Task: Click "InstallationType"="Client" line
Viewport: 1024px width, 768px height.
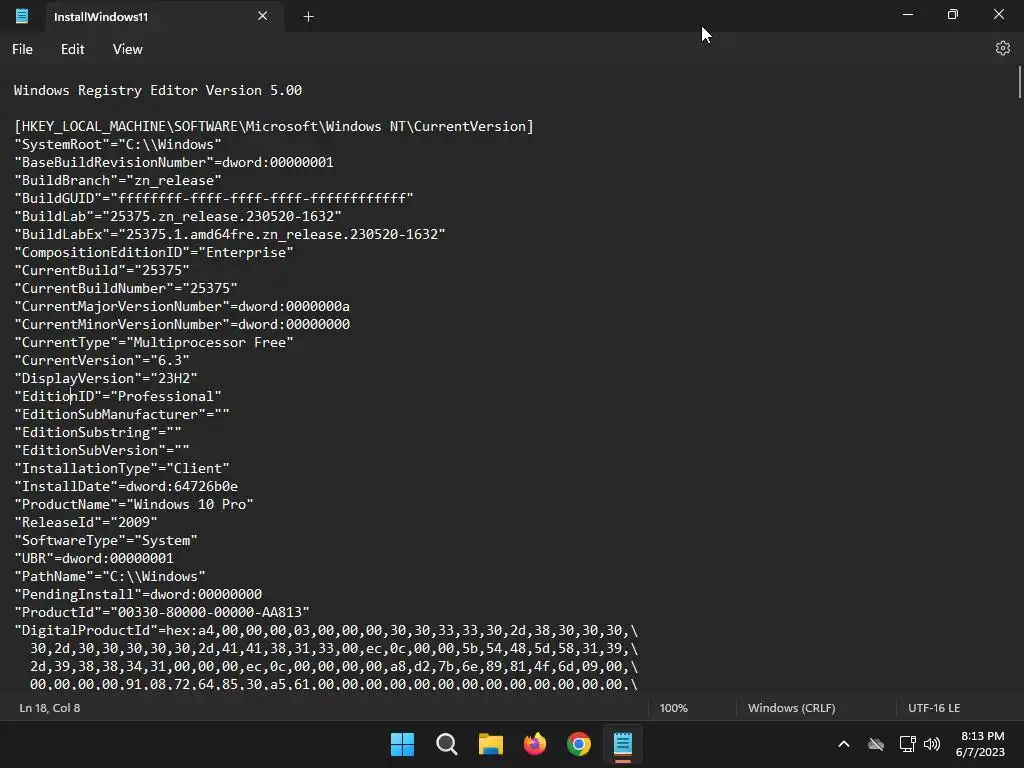Action: point(121,468)
